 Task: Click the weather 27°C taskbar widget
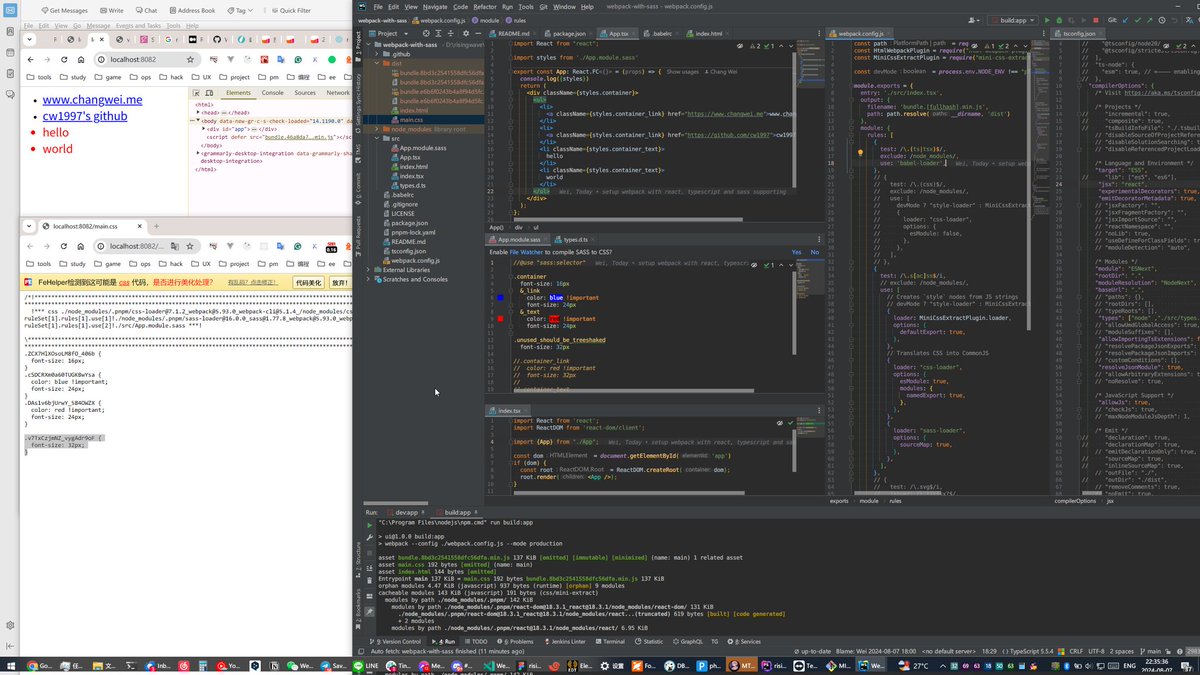912,665
